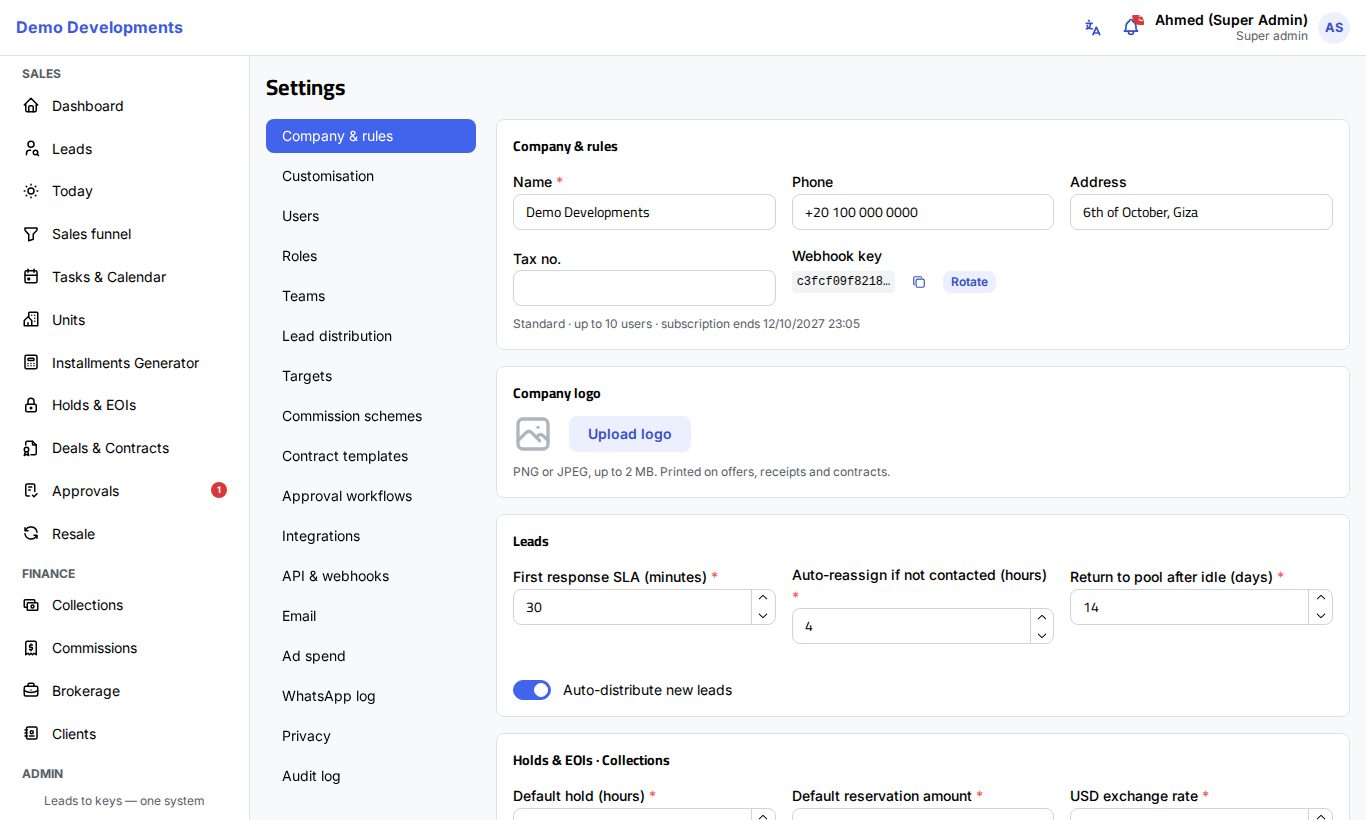Viewport: 1366px width, 820px height.
Task: Open the Audit log tab
Action: [x=371, y=776]
